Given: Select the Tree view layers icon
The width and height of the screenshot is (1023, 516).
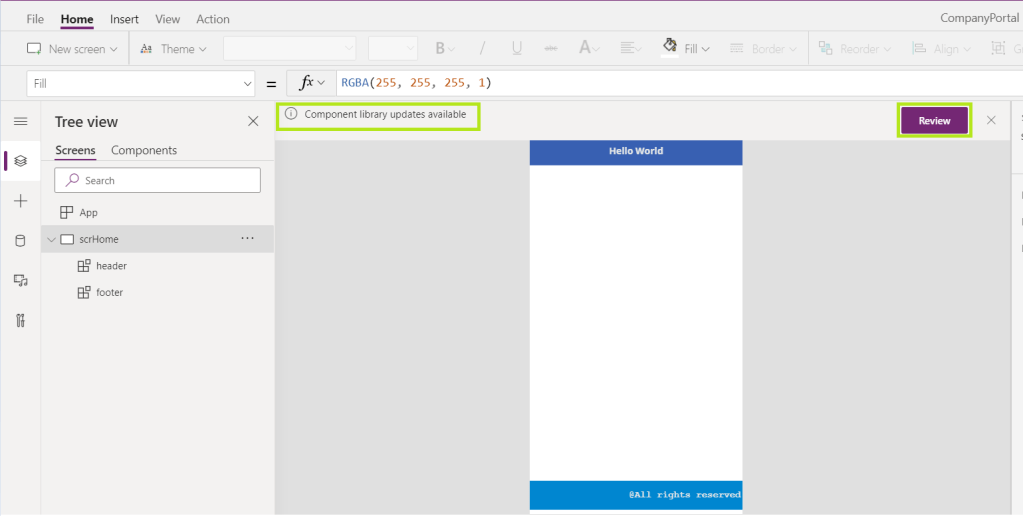Looking at the screenshot, I should 20,161.
